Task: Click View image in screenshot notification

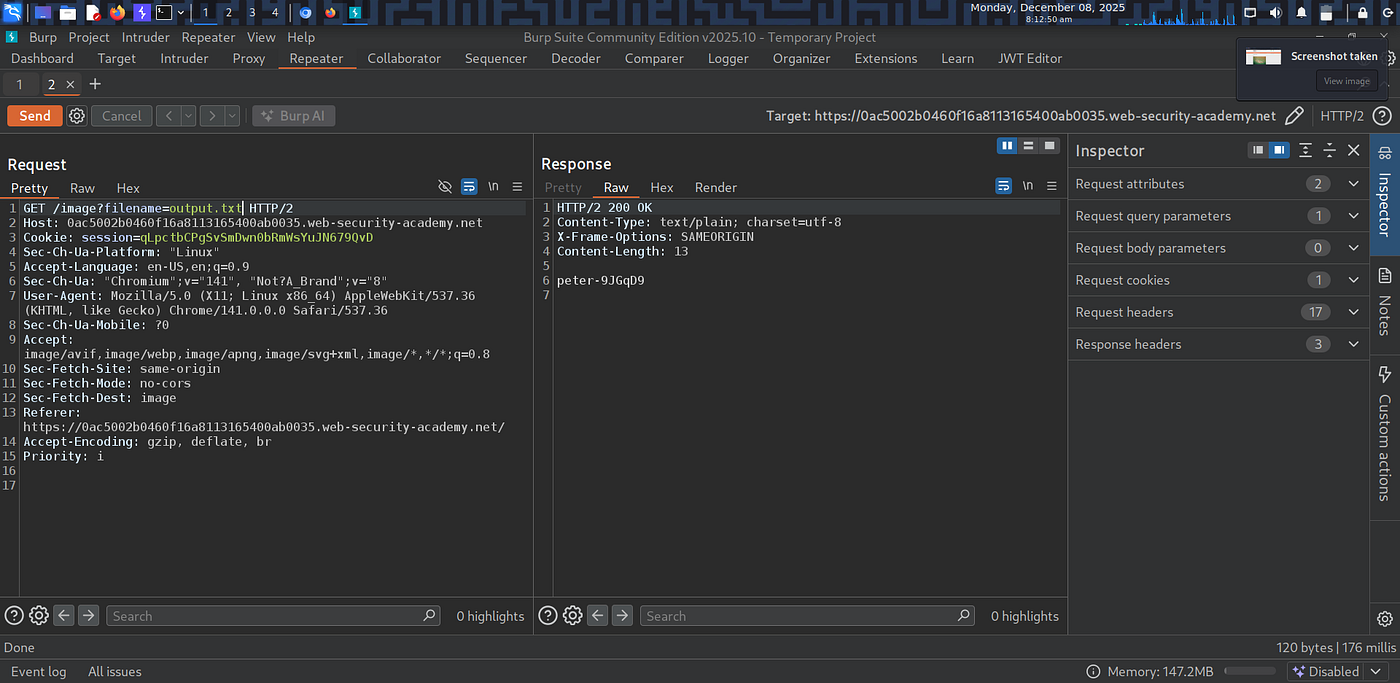Action: pos(1347,81)
